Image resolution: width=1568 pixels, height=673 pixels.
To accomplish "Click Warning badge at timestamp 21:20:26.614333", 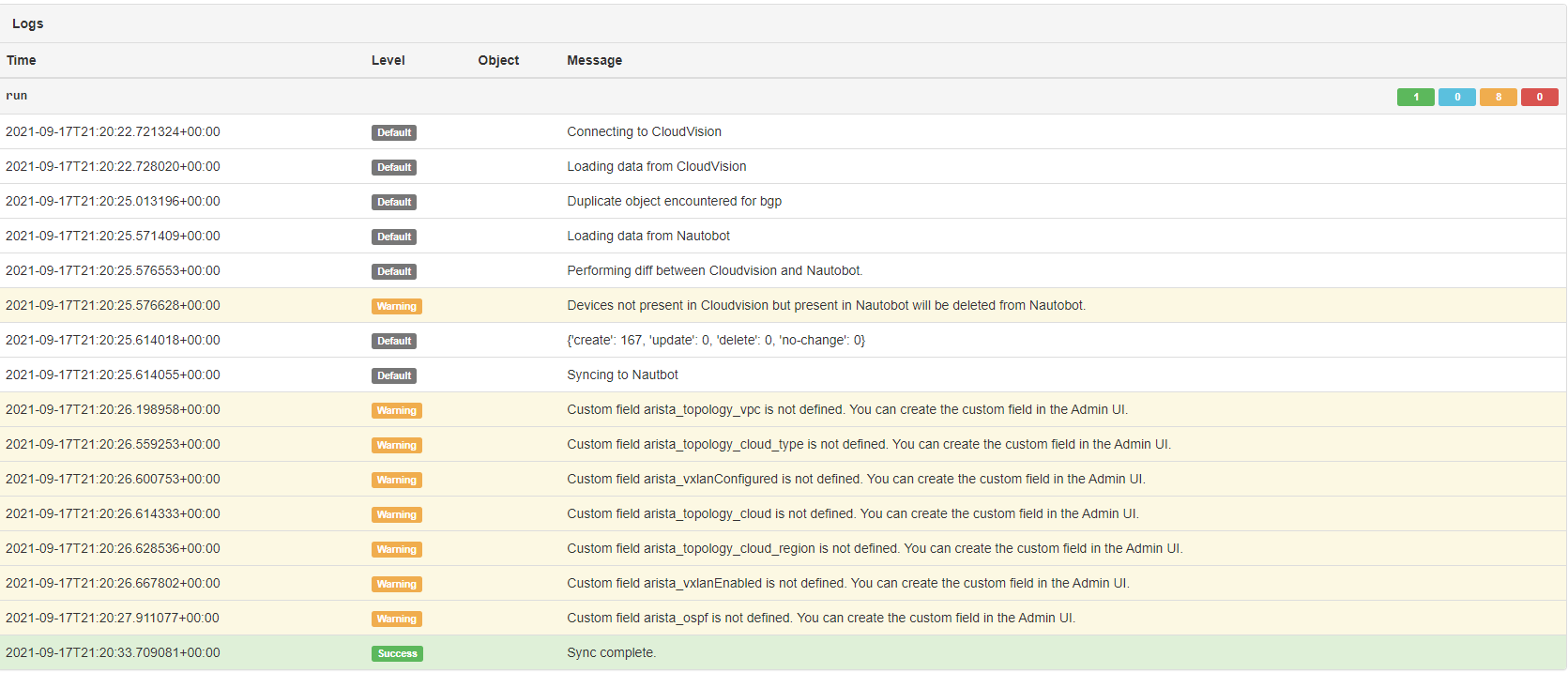I will pyautogui.click(x=397, y=514).
